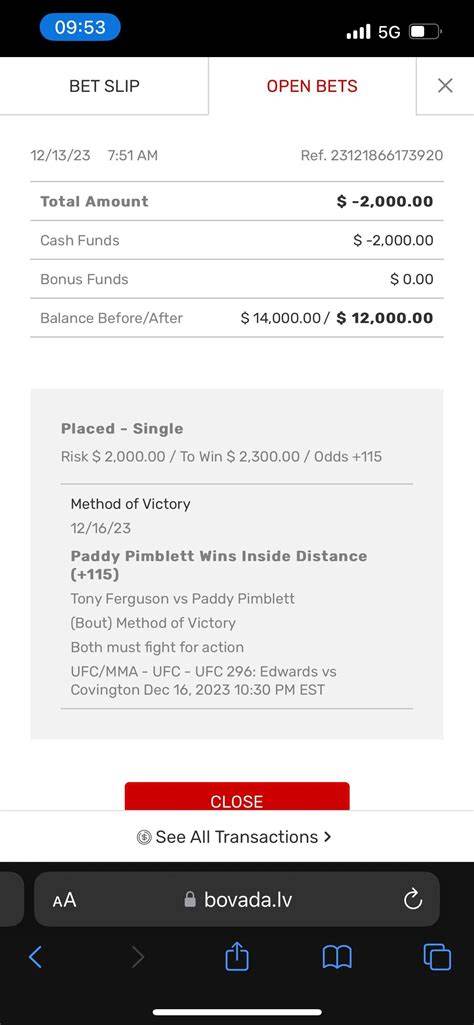Open See All Transactions link
The image size is (474, 1025).
click(x=235, y=837)
